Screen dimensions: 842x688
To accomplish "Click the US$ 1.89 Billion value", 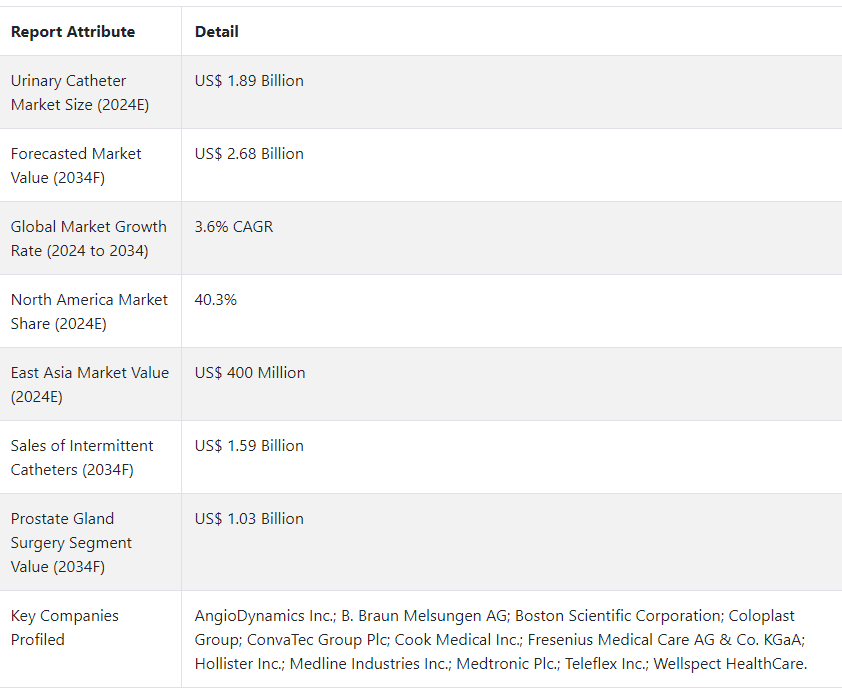I will click(249, 81).
